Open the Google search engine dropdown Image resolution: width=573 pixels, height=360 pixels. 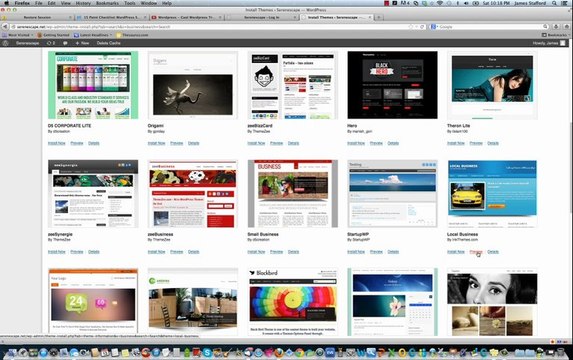click(434, 27)
